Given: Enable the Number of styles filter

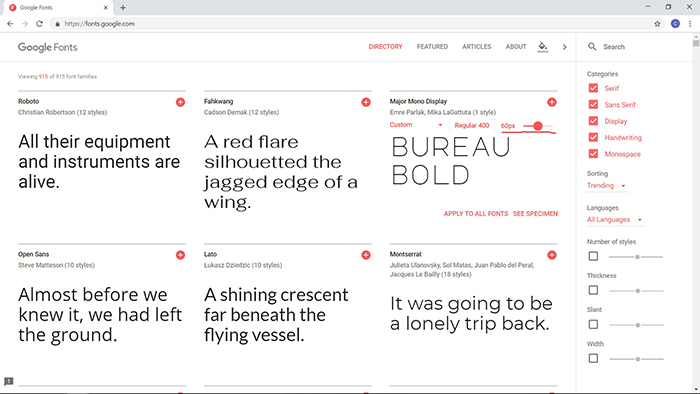Looking at the screenshot, I should coord(593,256).
